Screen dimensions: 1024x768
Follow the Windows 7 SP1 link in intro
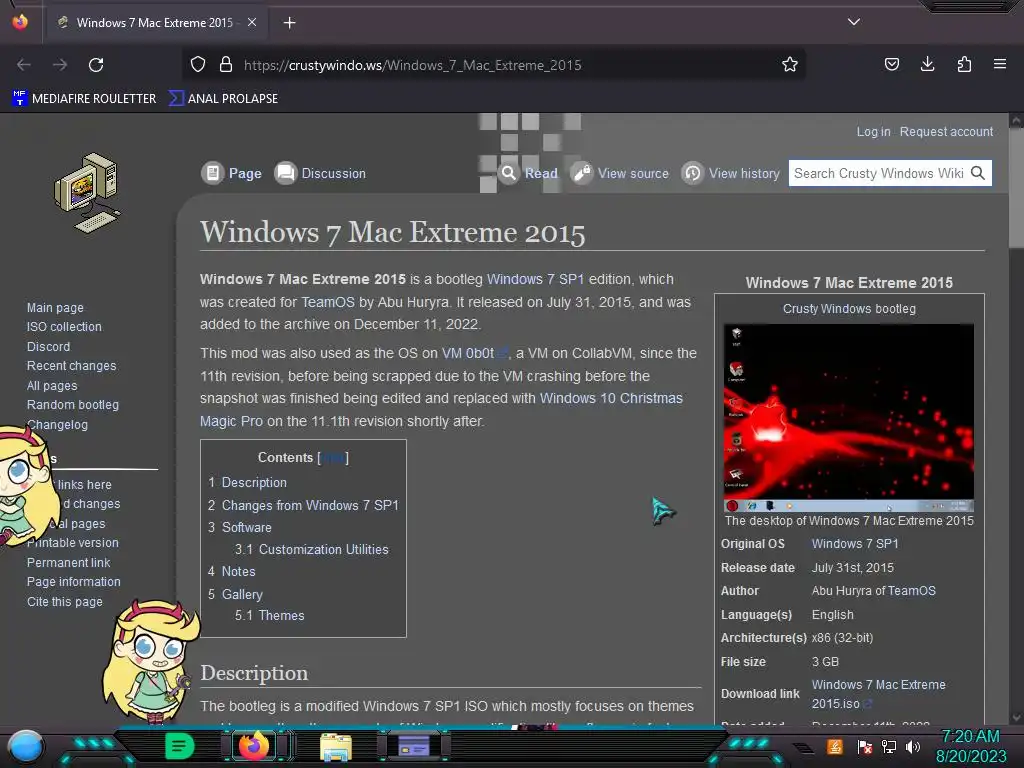[535, 280]
